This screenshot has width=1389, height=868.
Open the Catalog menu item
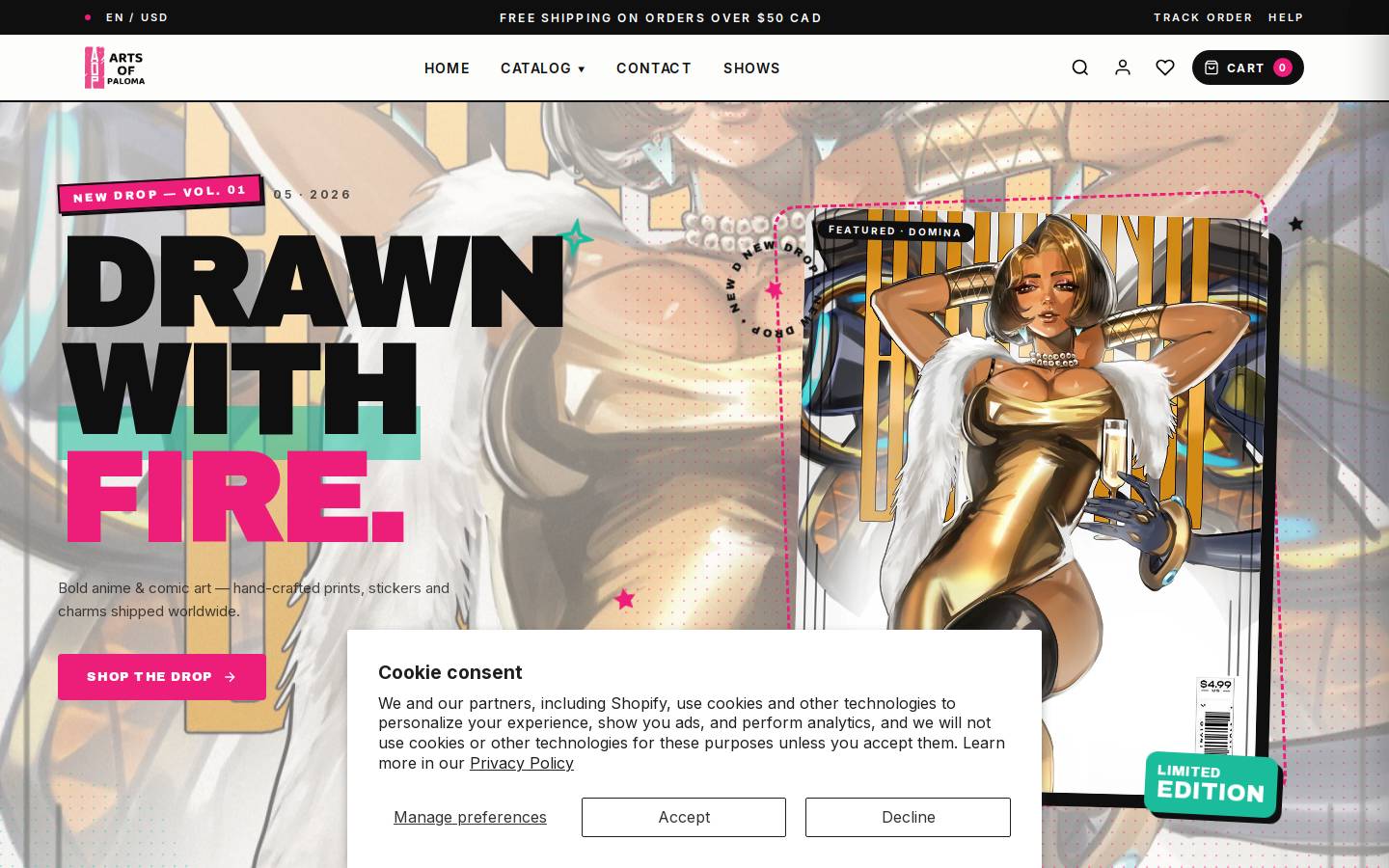pyautogui.click(x=536, y=68)
